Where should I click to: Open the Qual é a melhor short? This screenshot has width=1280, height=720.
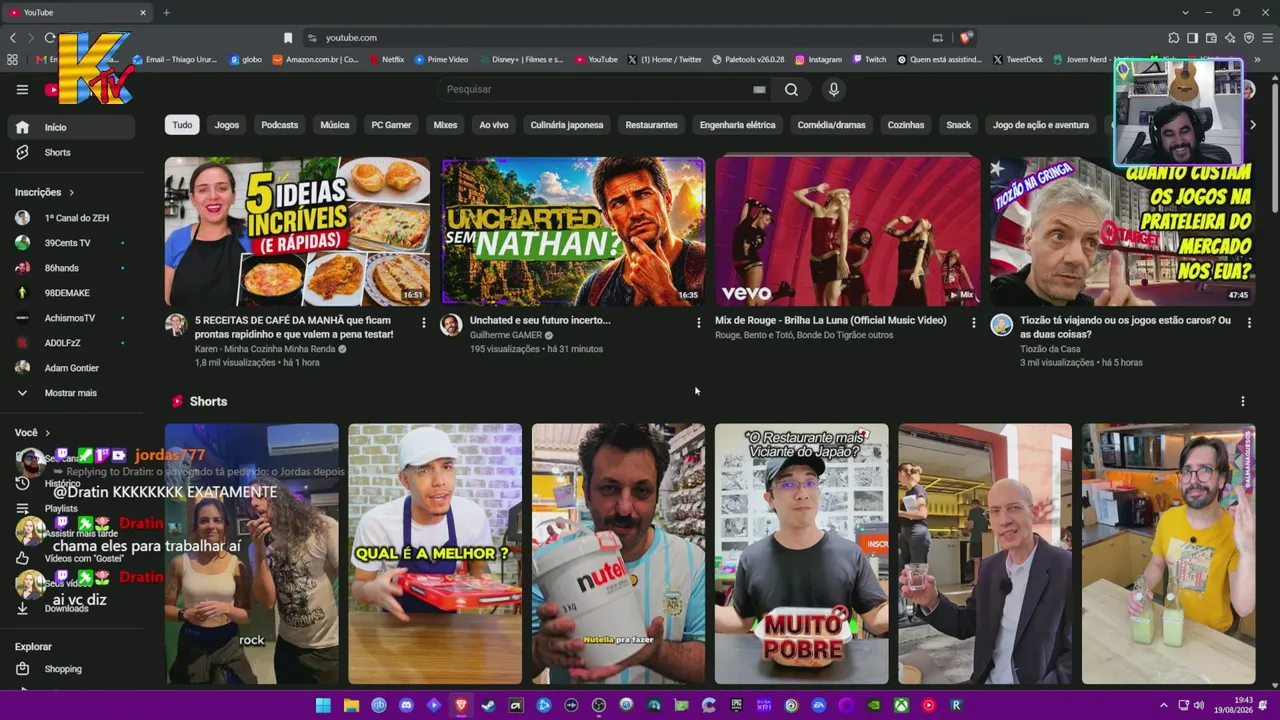coord(435,554)
